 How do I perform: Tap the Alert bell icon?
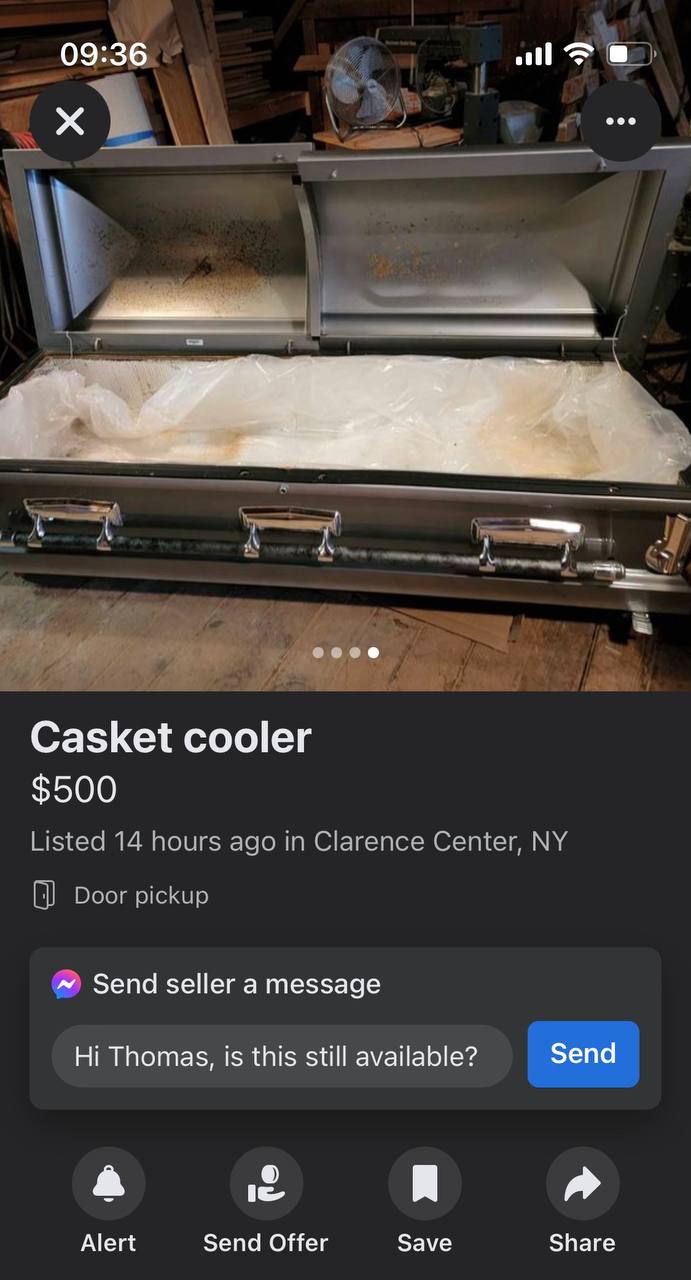tap(108, 1184)
